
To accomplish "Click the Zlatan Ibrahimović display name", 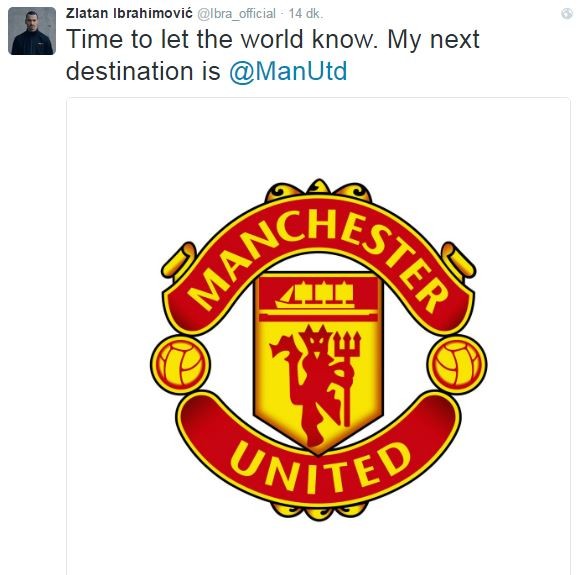I will (129, 13).
